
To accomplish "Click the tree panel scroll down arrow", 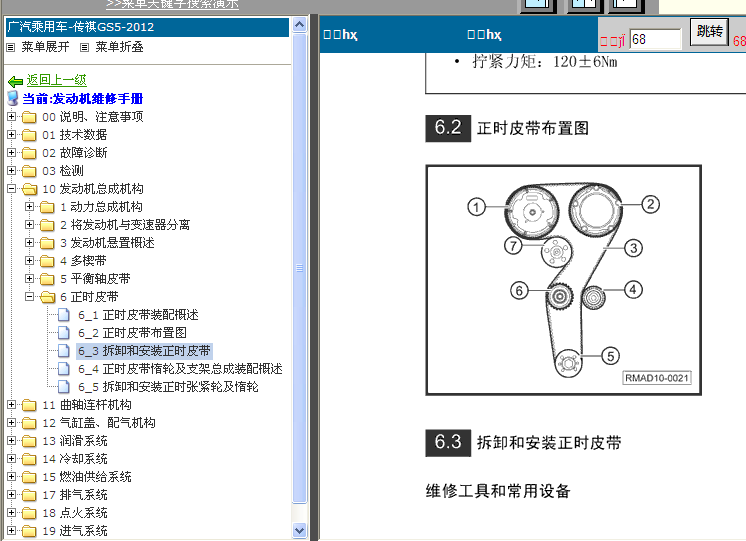I will click(x=299, y=530).
